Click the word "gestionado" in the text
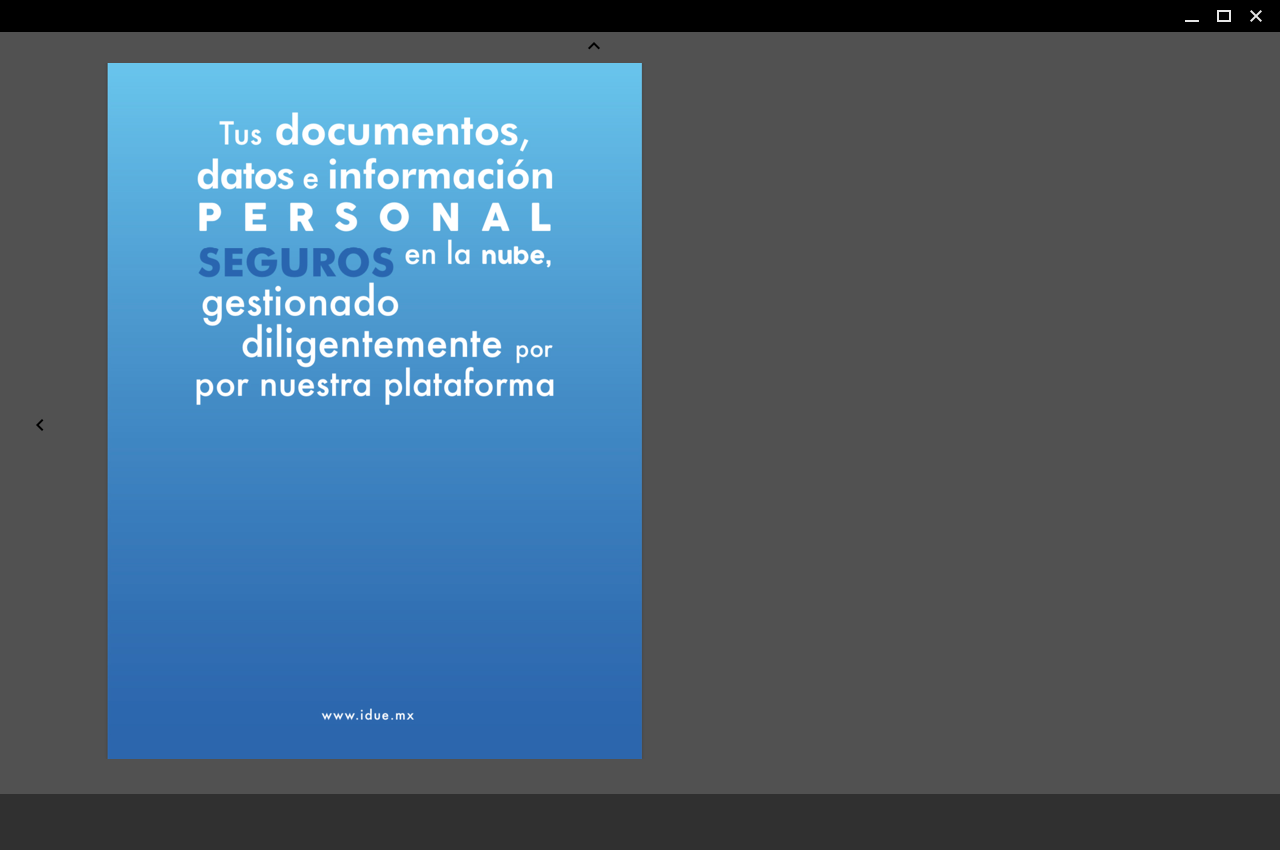The height and width of the screenshot is (850, 1280). (300, 302)
